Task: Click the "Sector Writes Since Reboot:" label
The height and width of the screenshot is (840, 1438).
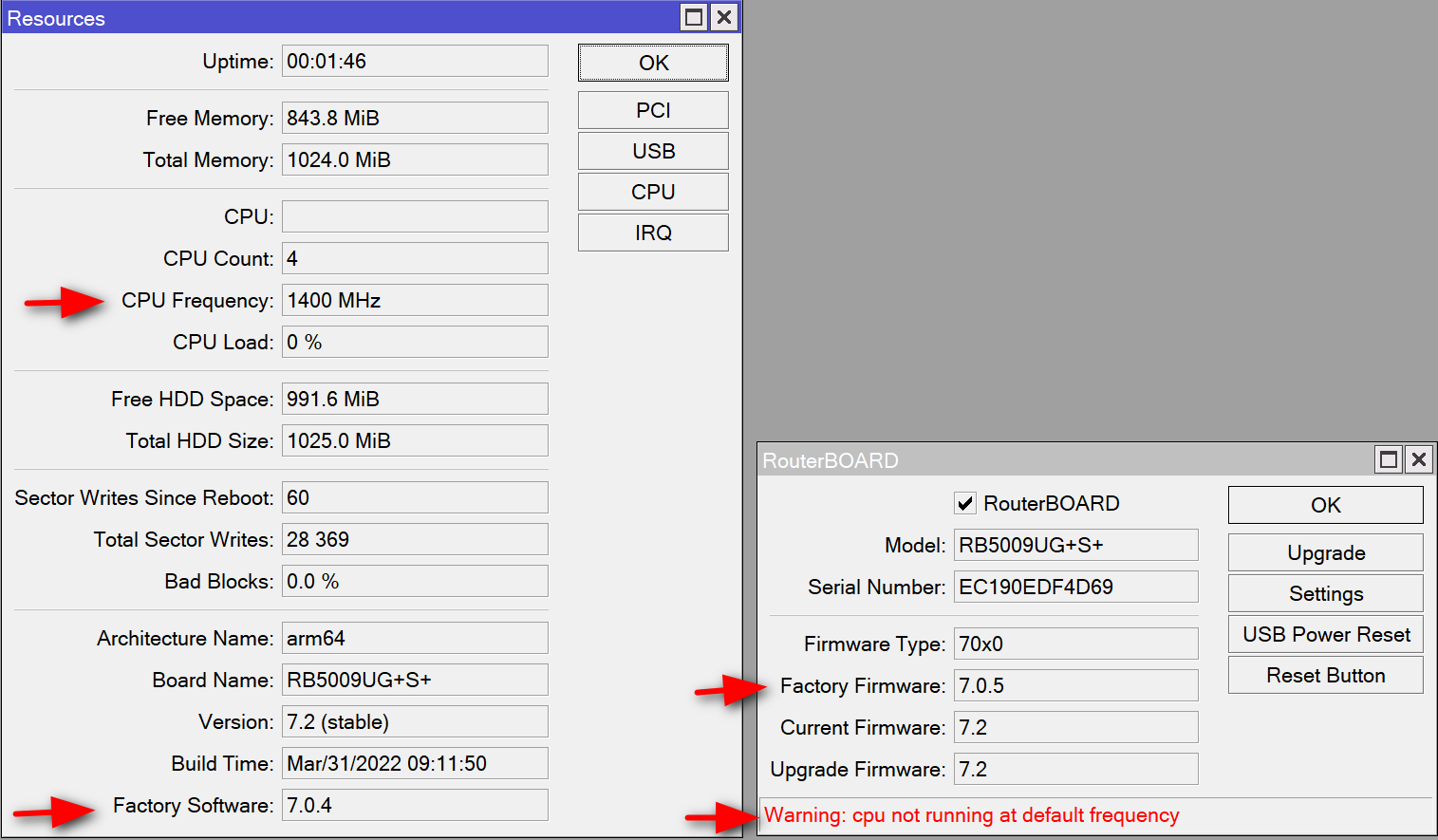Action: click(x=144, y=497)
